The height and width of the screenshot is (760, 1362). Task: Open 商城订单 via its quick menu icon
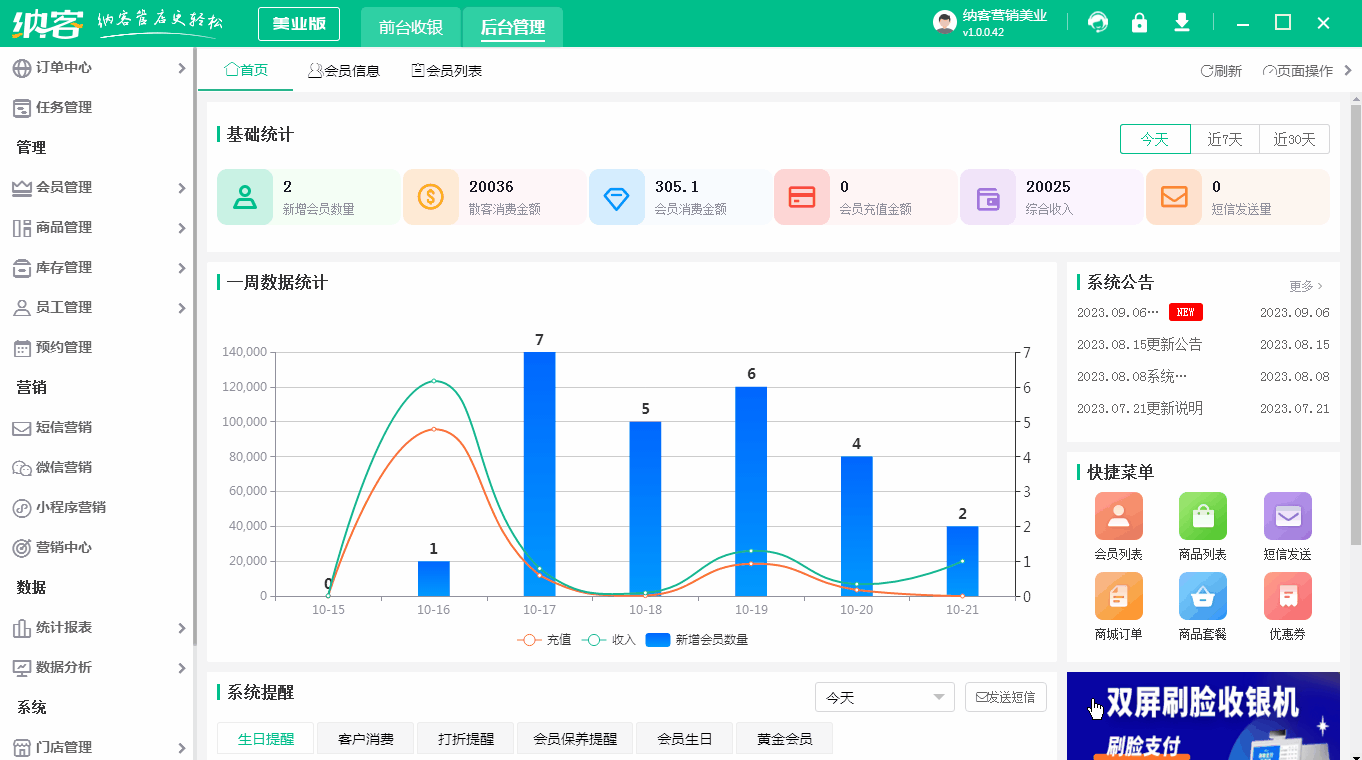[1118, 596]
